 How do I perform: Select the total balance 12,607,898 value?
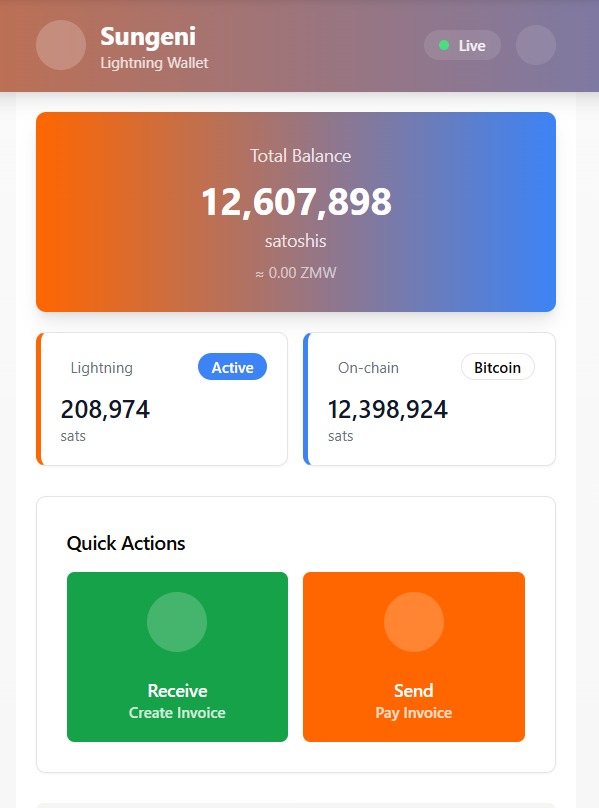point(296,201)
